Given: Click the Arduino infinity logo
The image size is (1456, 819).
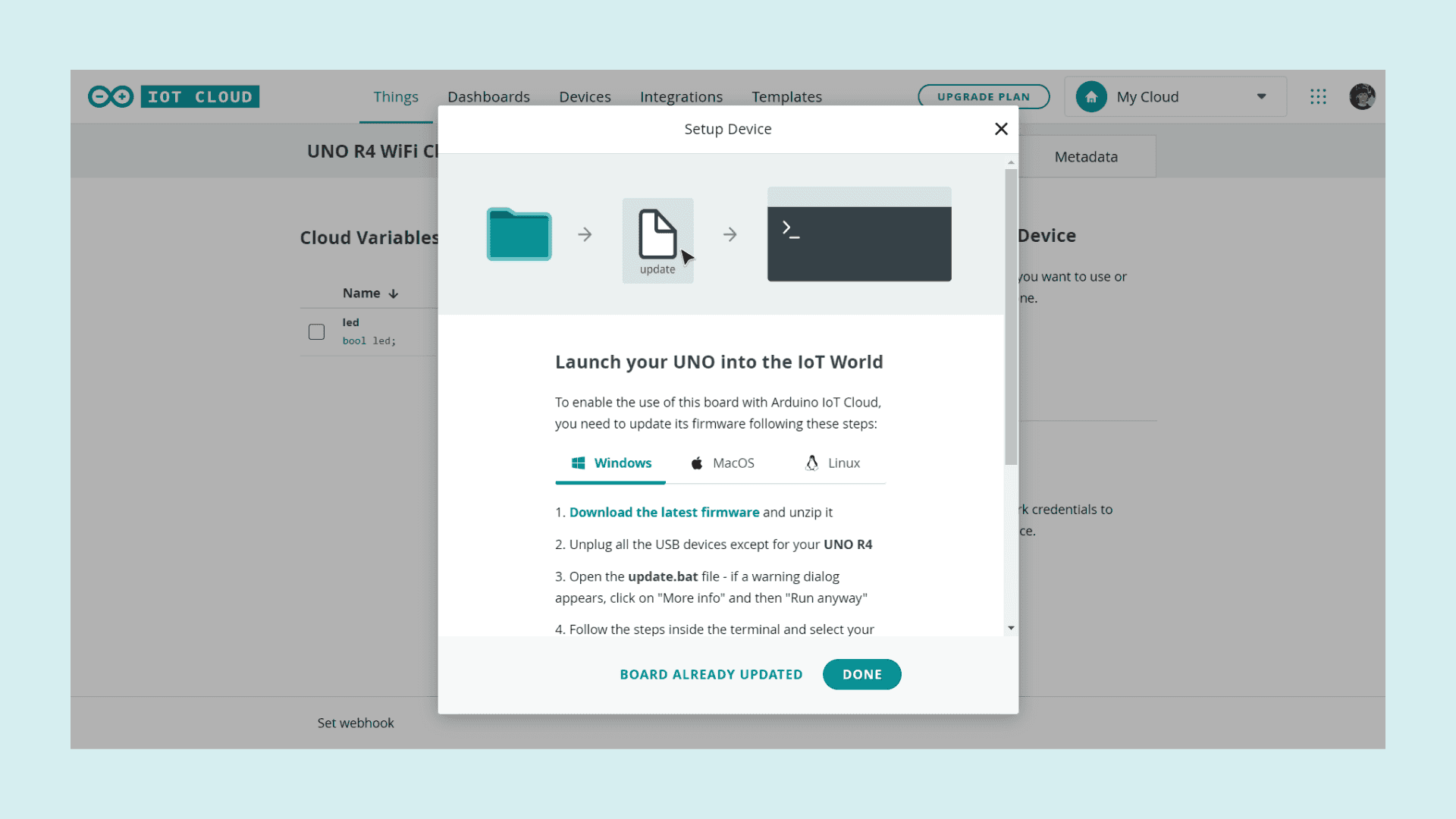Looking at the screenshot, I should (x=111, y=96).
